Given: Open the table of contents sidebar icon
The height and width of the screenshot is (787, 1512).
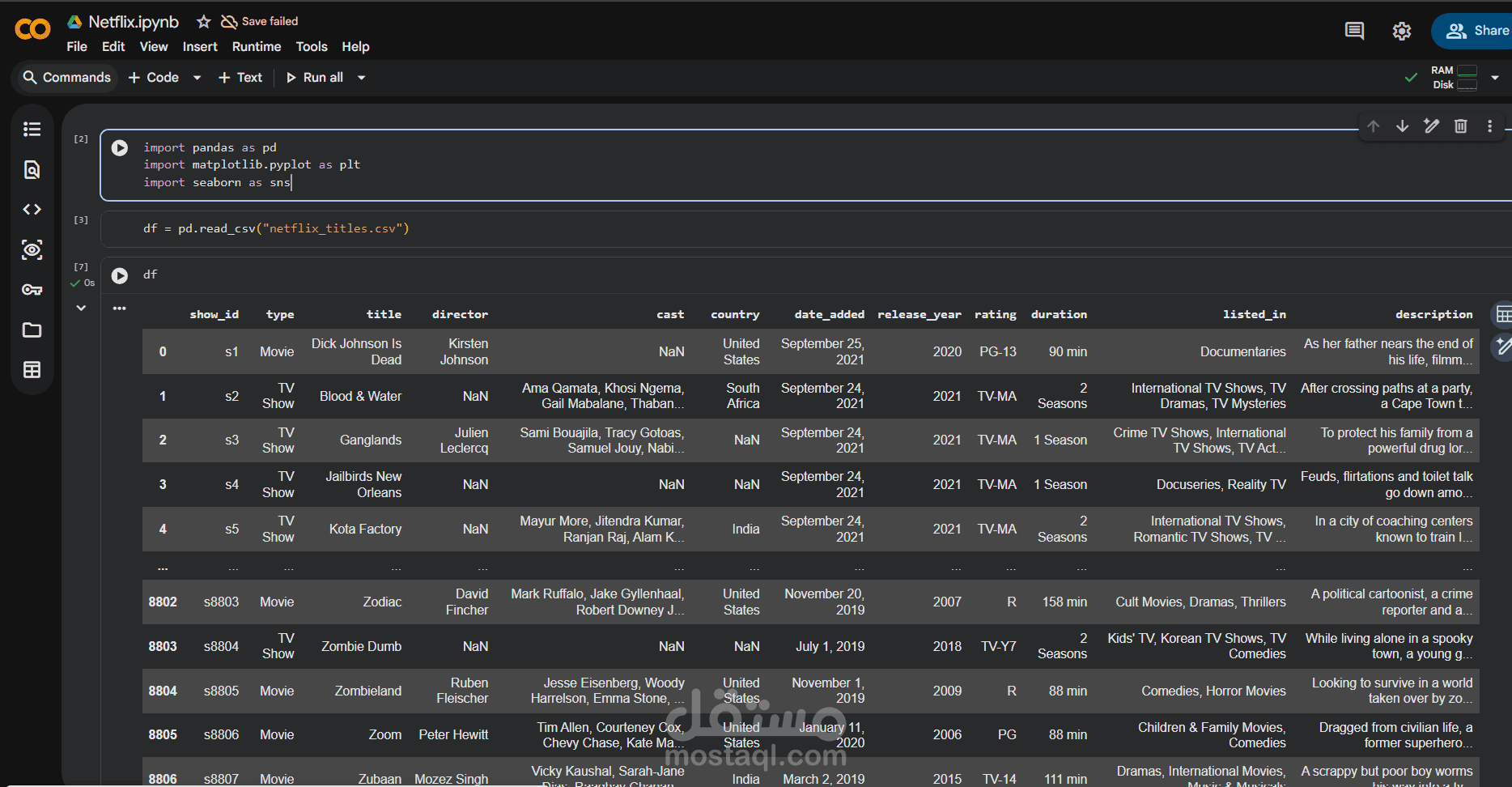Looking at the screenshot, I should [x=32, y=129].
